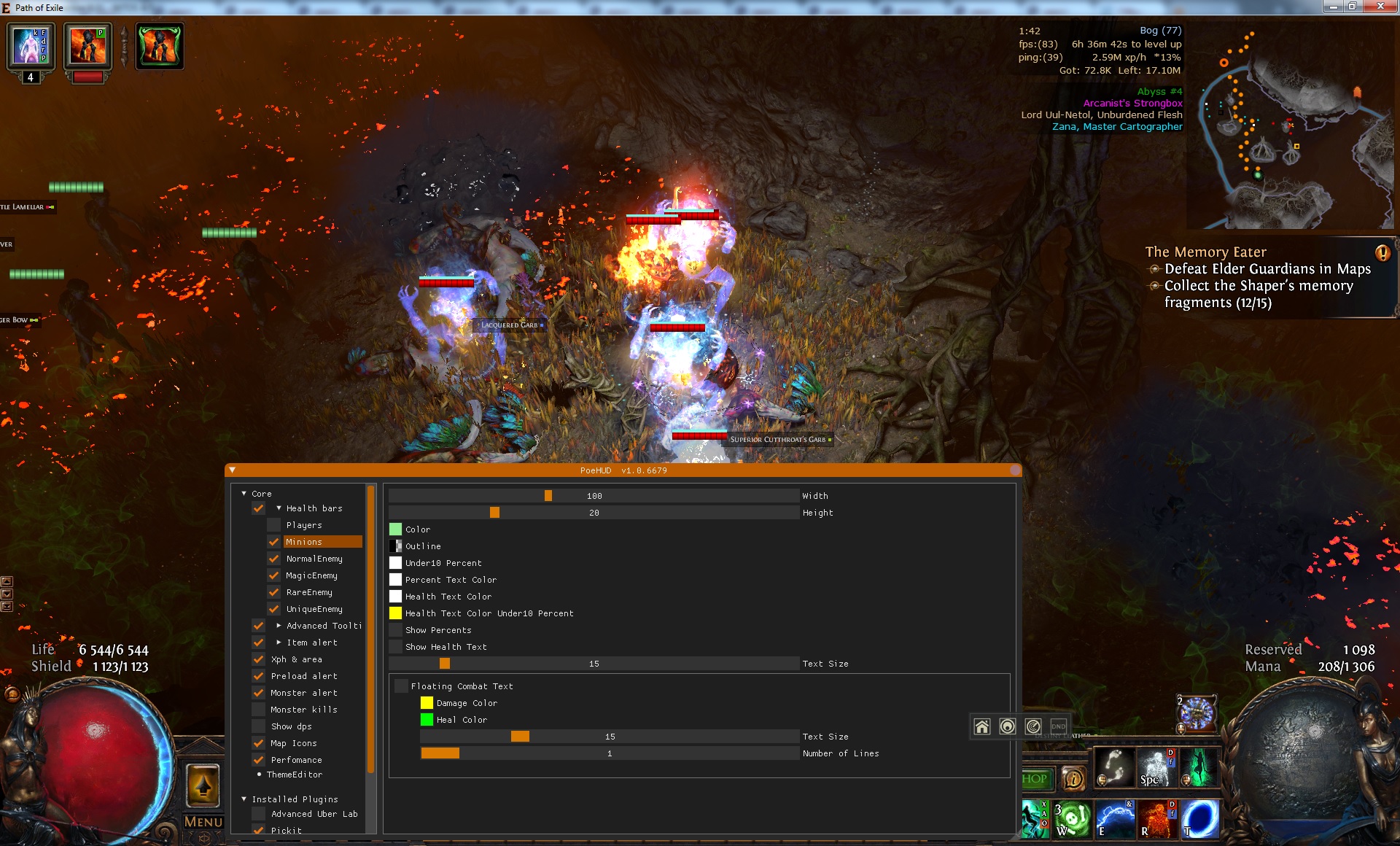The image size is (1400, 846).
Task: Select the Minions entry in the tree
Action: pyautogui.click(x=323, y=542)
